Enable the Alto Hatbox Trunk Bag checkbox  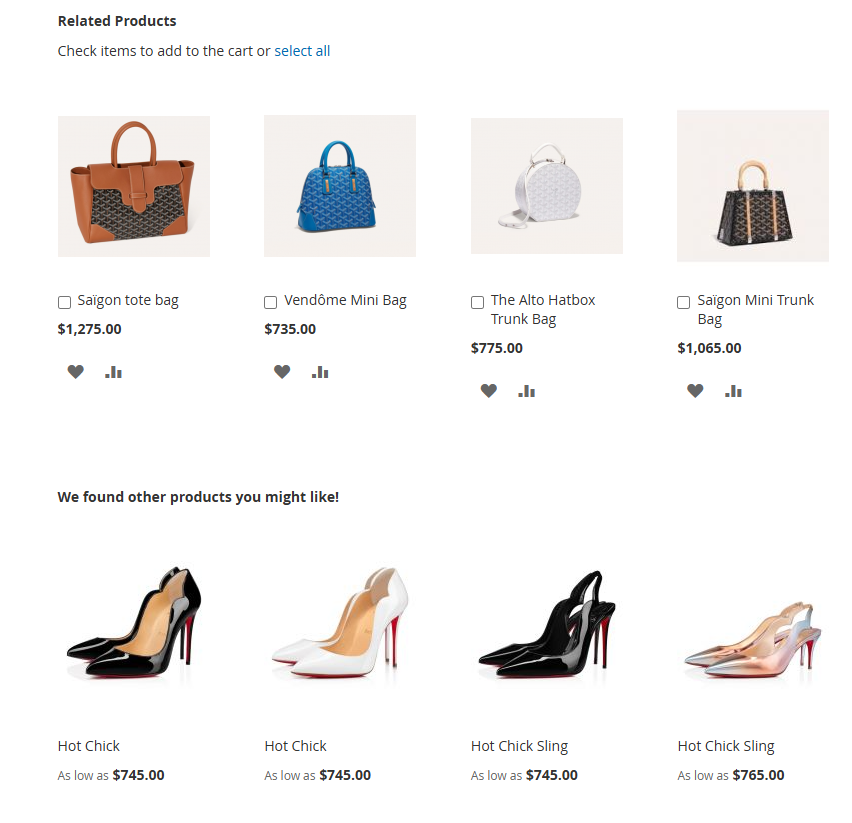pos(477,302)
